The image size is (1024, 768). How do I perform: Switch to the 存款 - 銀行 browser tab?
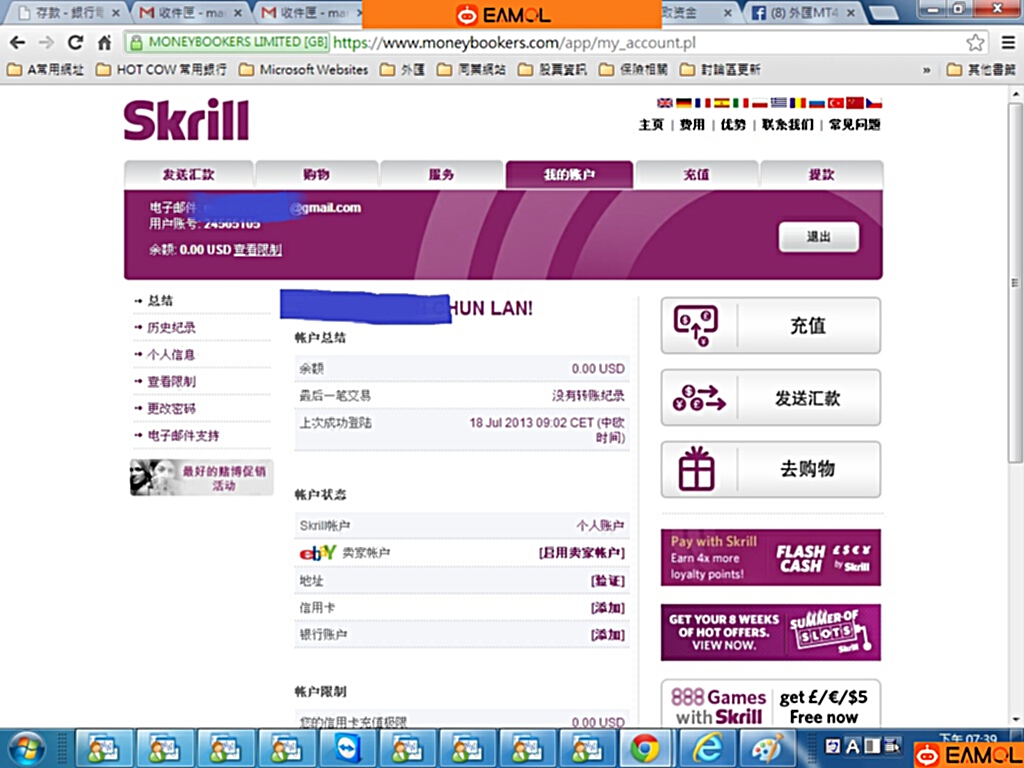click(67, 13)
